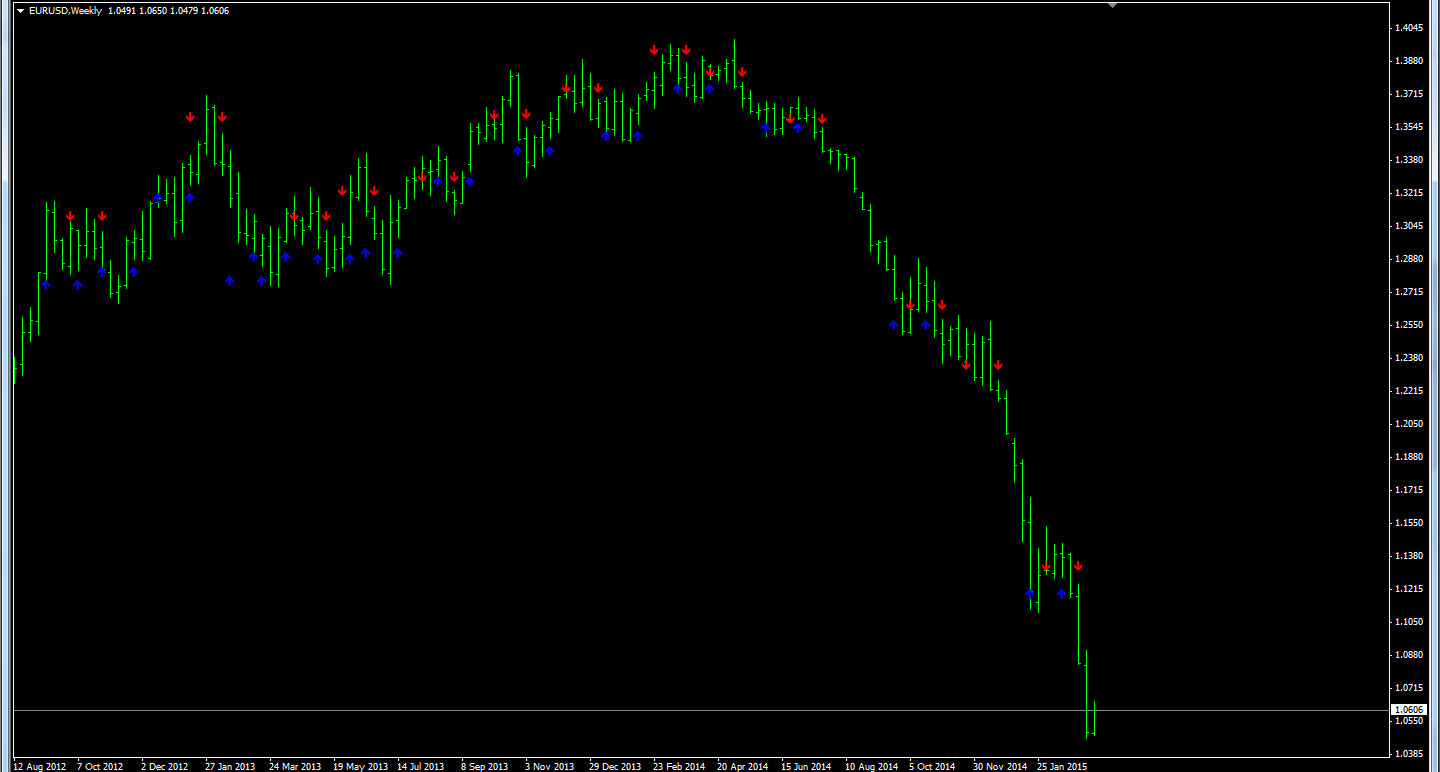This screenshot has height=772, width=1440.
Task: Click the leftmost red down arrow signal
Action: pos(70,216)
